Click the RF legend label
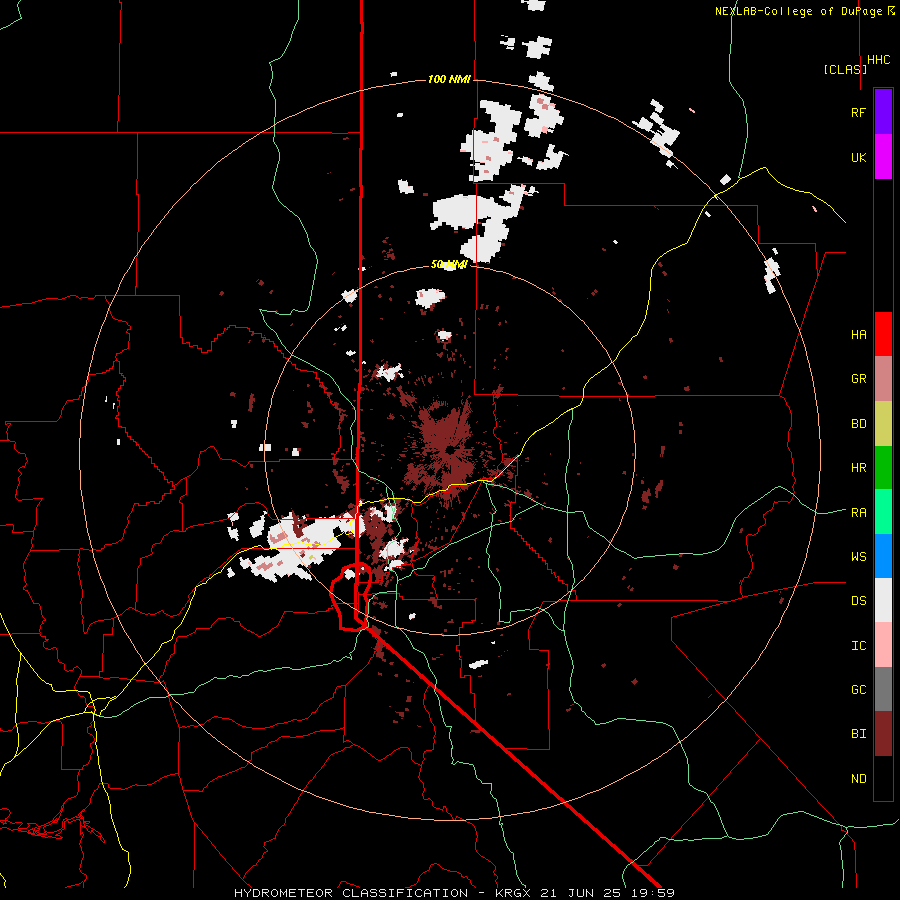Viewport: 900px width, 900px height. tap(858, 112)
